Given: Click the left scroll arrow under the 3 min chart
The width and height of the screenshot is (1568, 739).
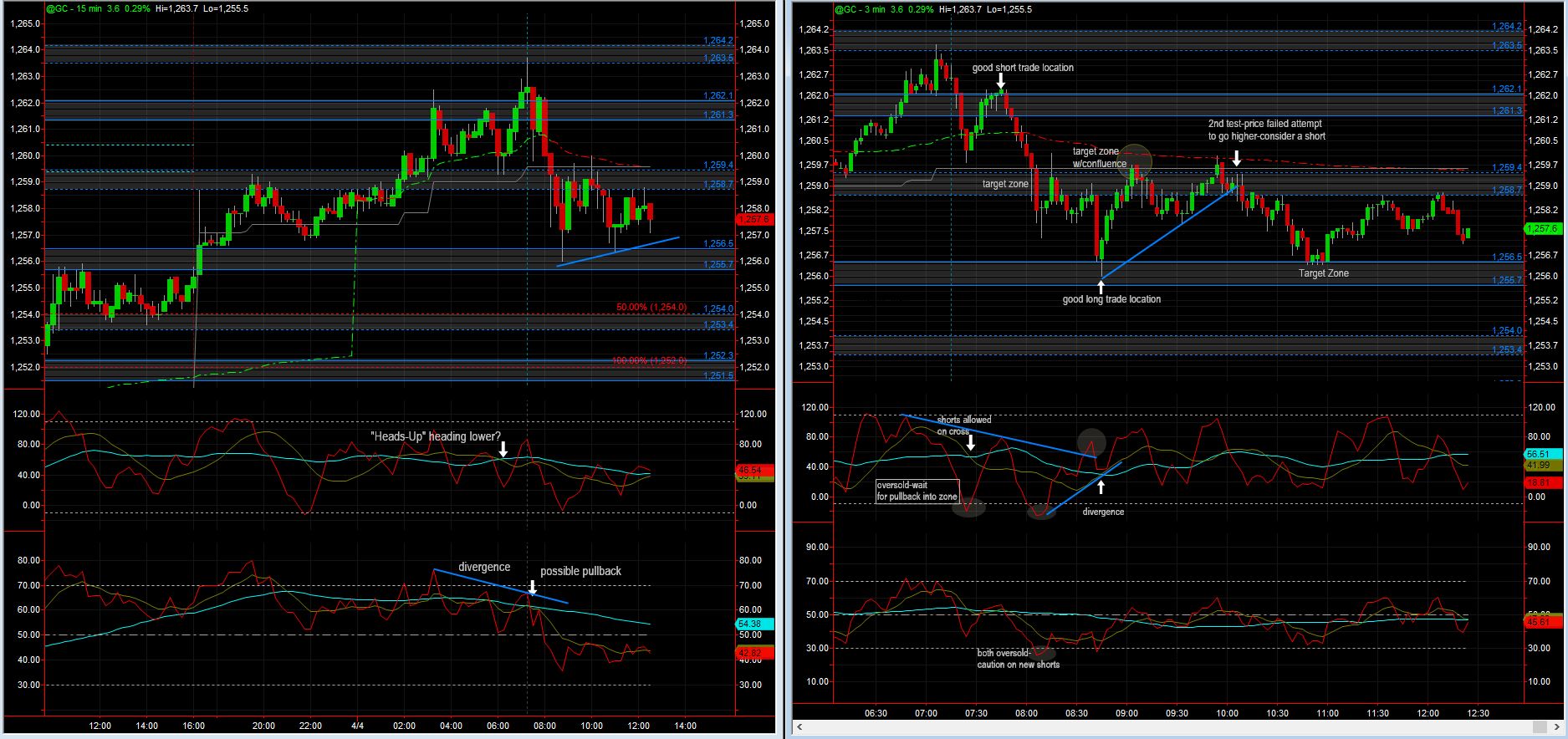Looking at the screenshot, I should [799, 729].
